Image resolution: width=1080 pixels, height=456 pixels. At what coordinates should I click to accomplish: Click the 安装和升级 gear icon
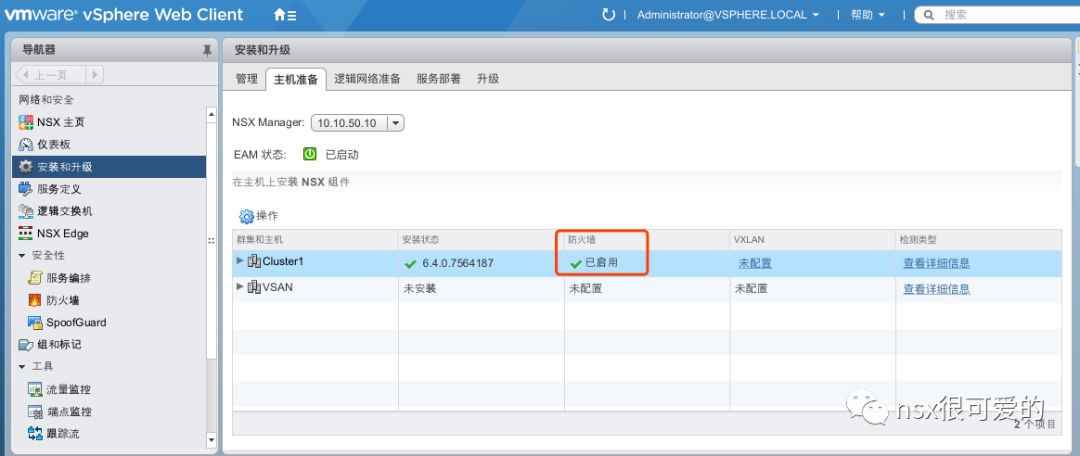point(25,167)
